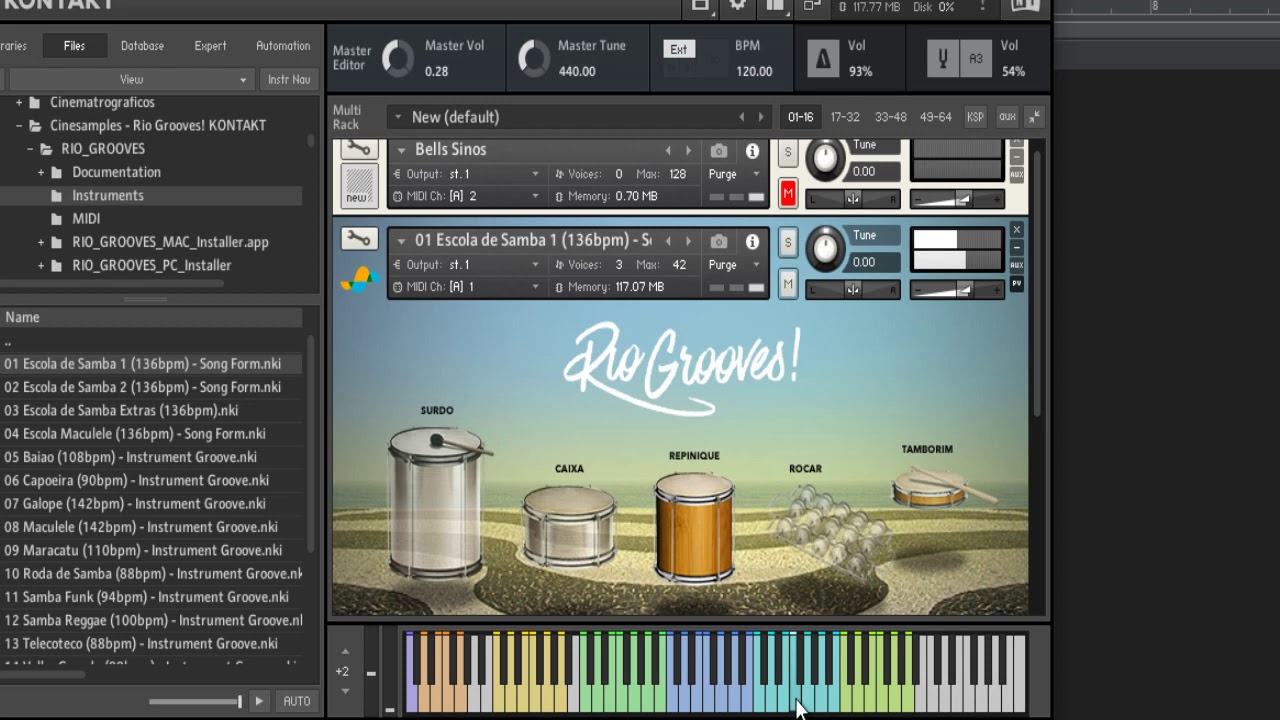Open the files save disk menu
Viewport: 1280px width, 720px height.
tap(700, 5)
